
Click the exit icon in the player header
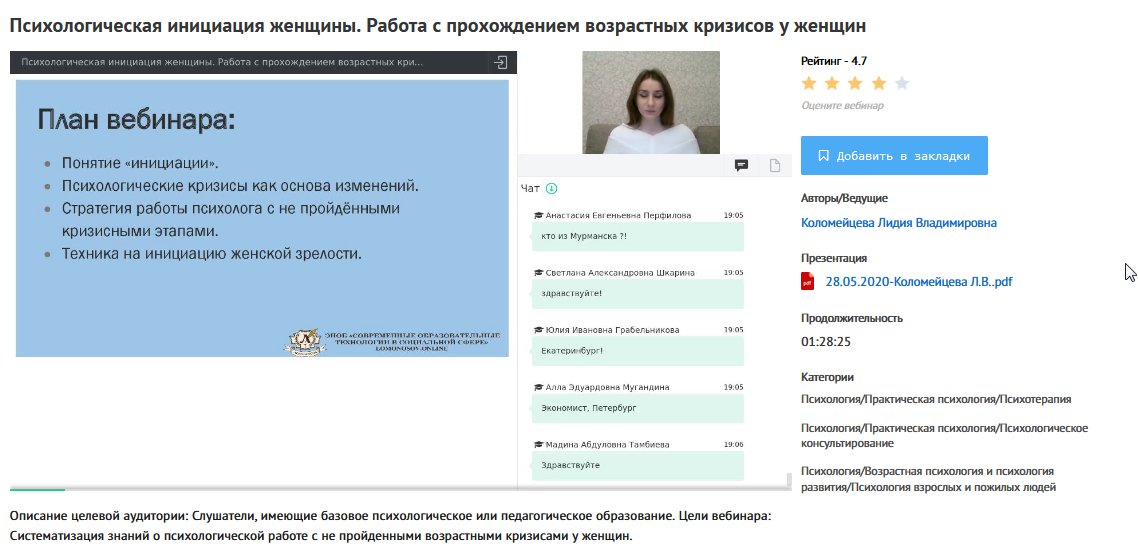501,62
